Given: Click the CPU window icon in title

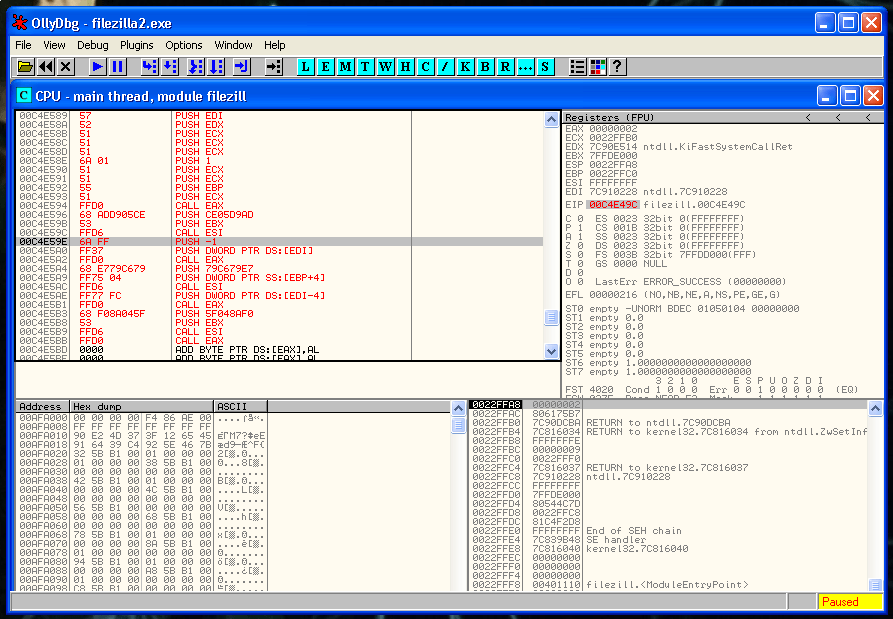Looking at the screenshot, I should (x=23, y=95).
